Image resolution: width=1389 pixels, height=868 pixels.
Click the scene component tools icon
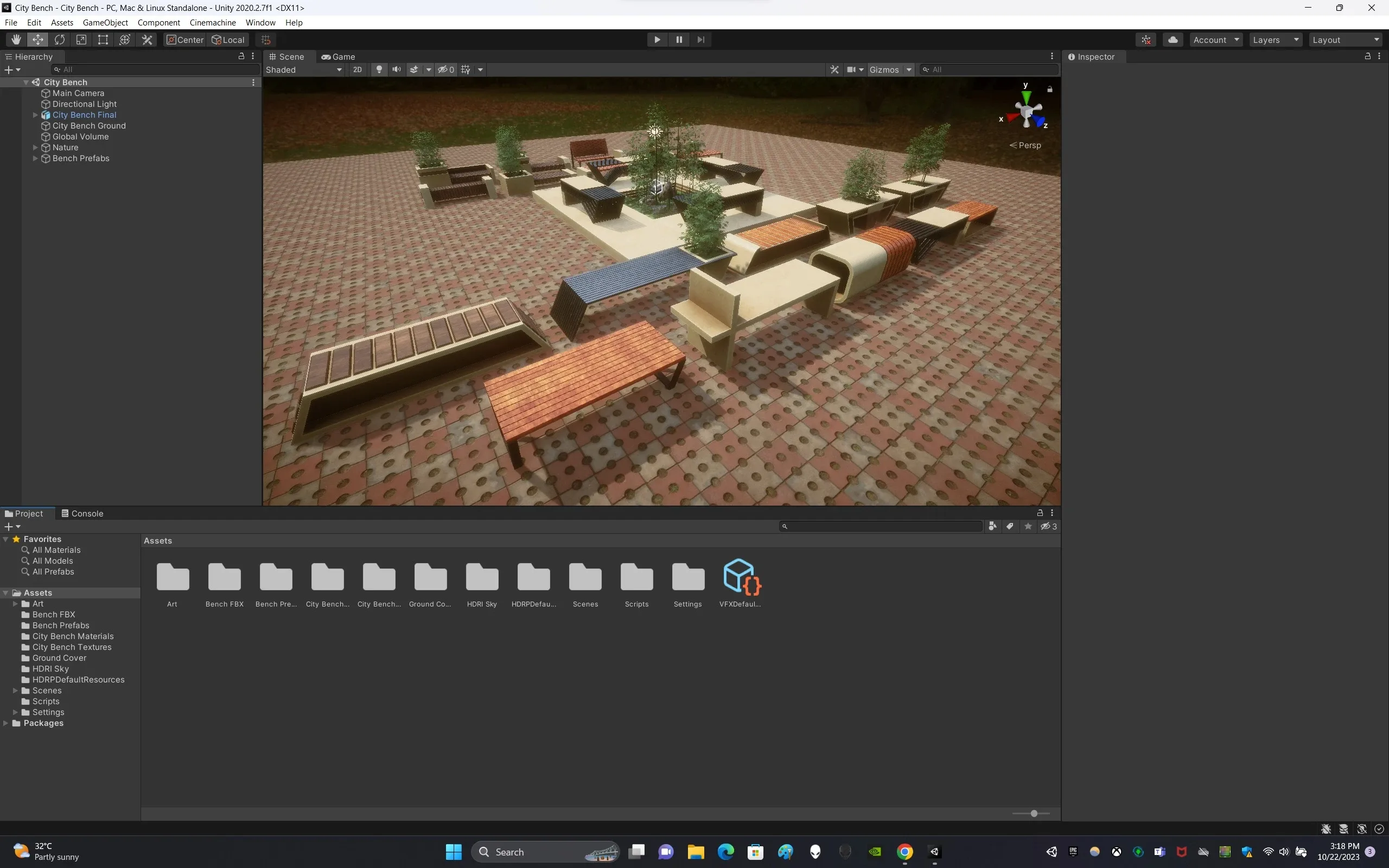point(834,69)
